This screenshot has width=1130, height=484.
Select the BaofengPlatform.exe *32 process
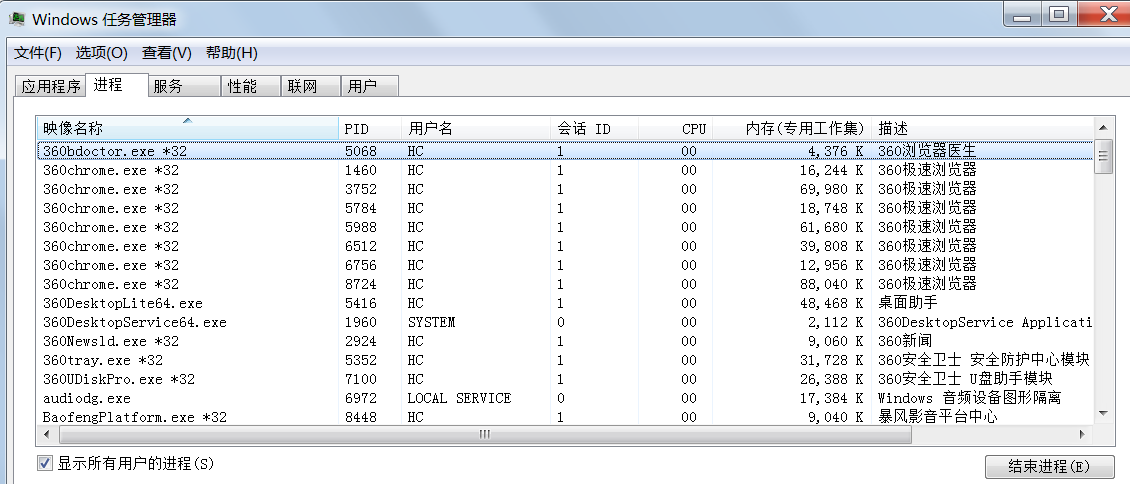[x=565, y=416]
